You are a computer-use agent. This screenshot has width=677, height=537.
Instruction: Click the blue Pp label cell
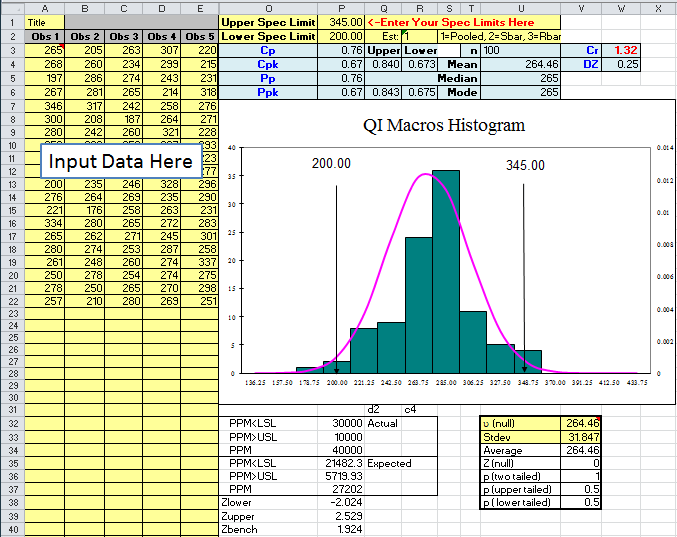click(268, 78)
